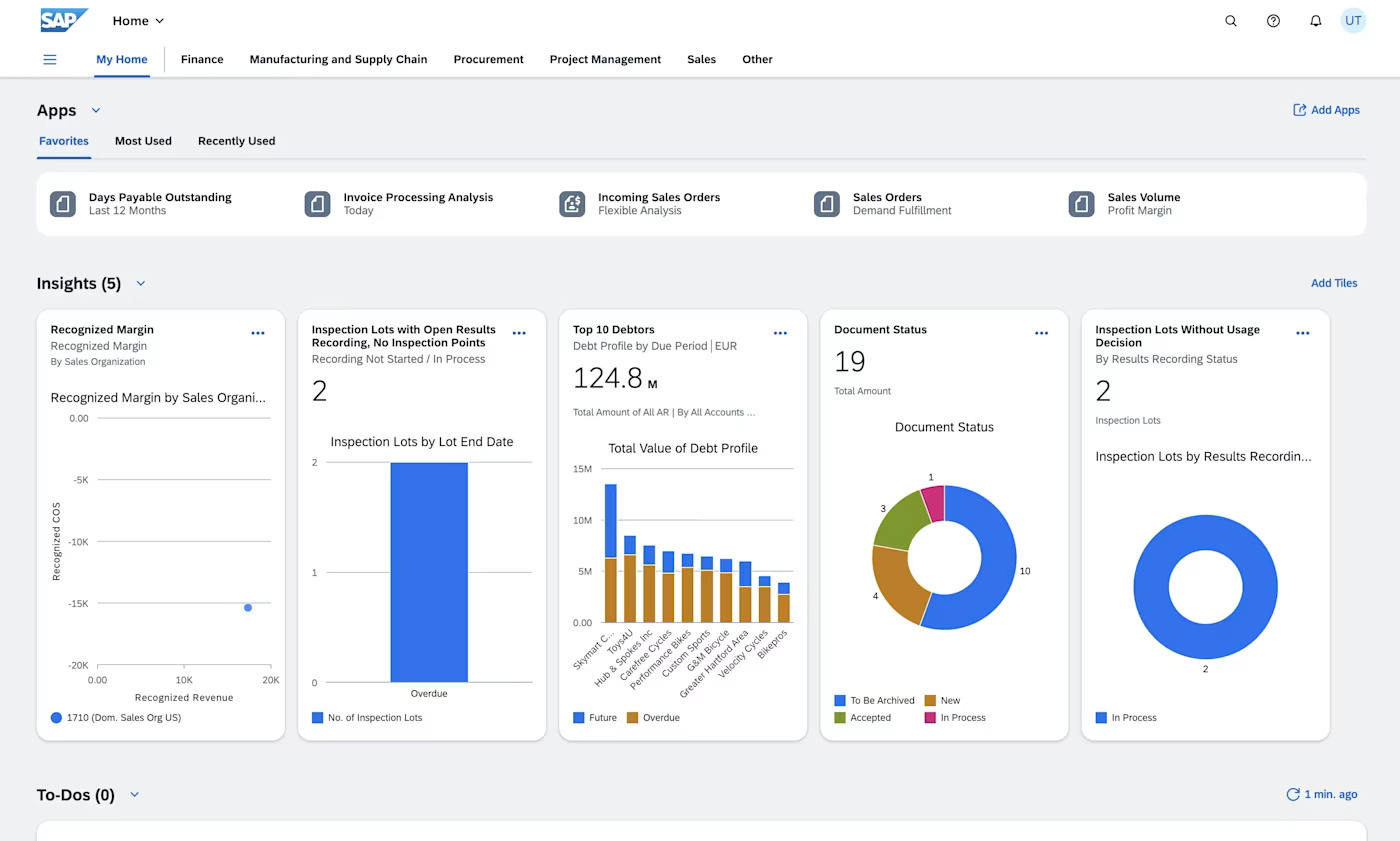Viewport: 1400px width, 841px height.
Task: Open the UT user avatar
Action: click(x=1352, y=20)
